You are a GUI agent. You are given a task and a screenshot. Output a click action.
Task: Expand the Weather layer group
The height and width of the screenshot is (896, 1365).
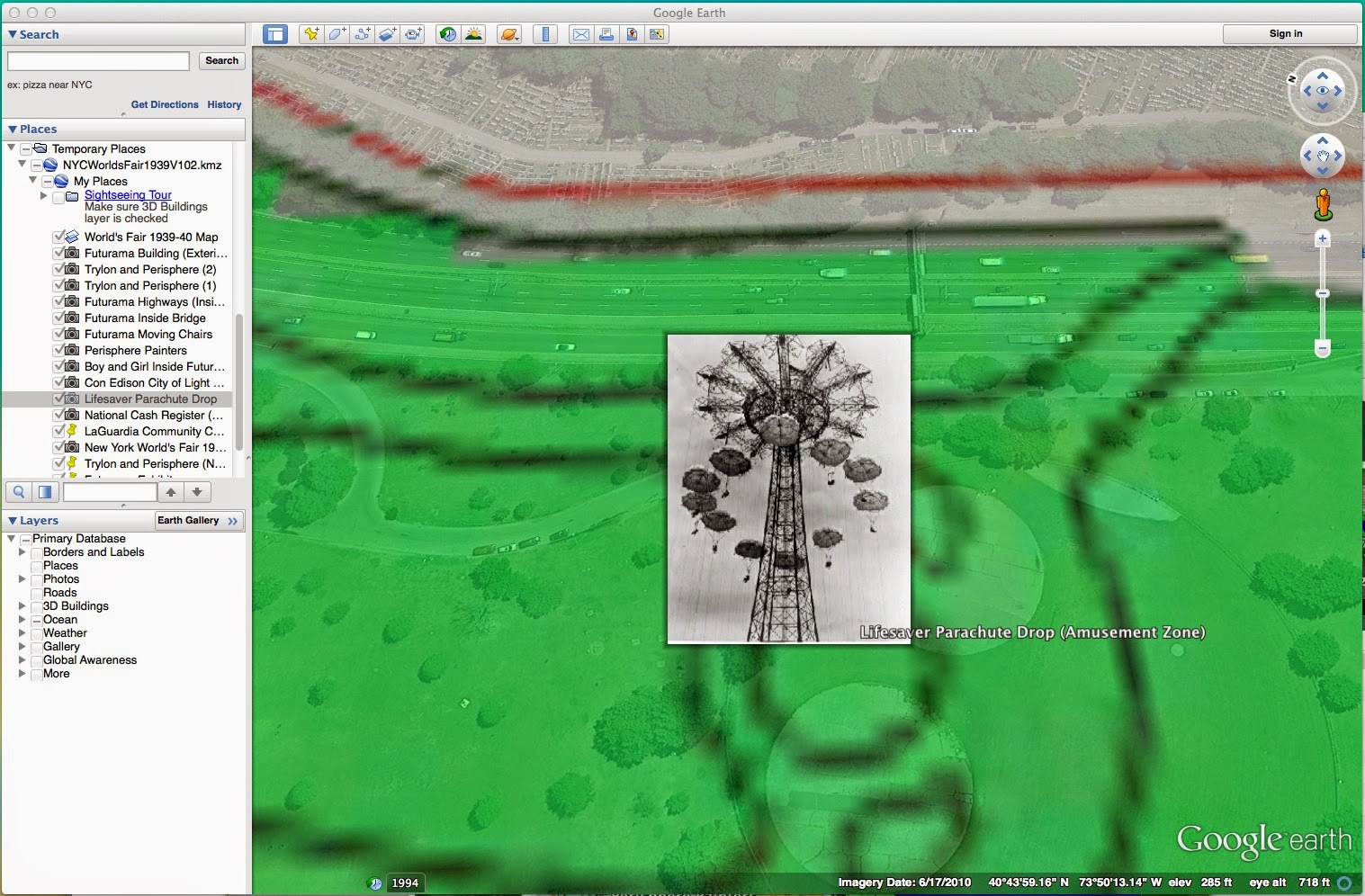pos(22,633)
